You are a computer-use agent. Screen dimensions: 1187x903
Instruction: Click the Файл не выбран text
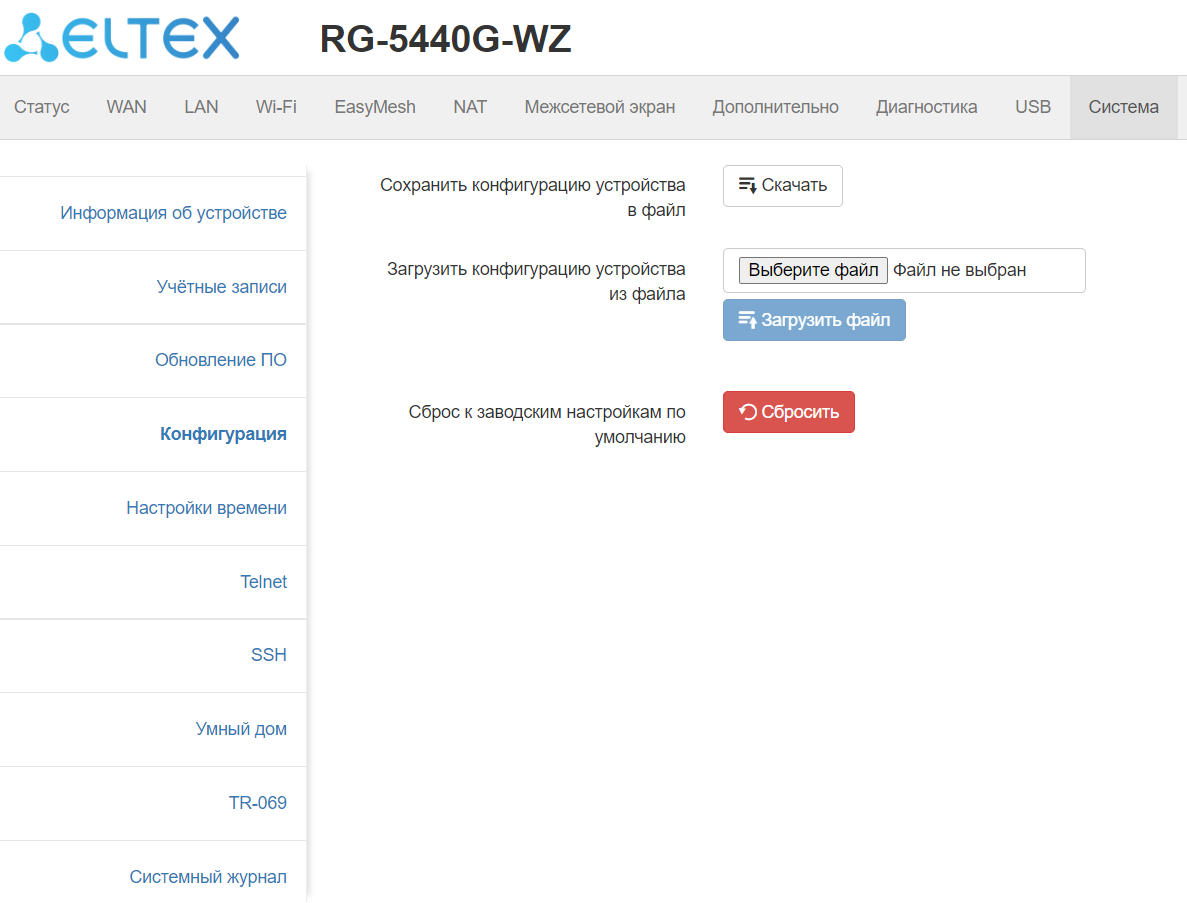[959, 270]
